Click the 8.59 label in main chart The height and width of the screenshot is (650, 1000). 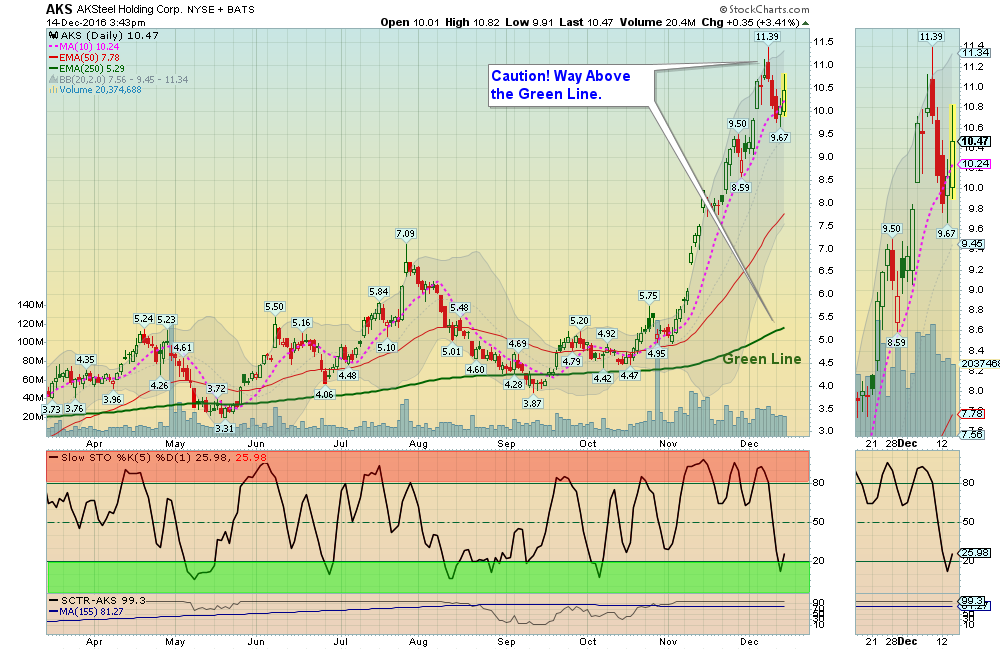[x=740, y=188]
